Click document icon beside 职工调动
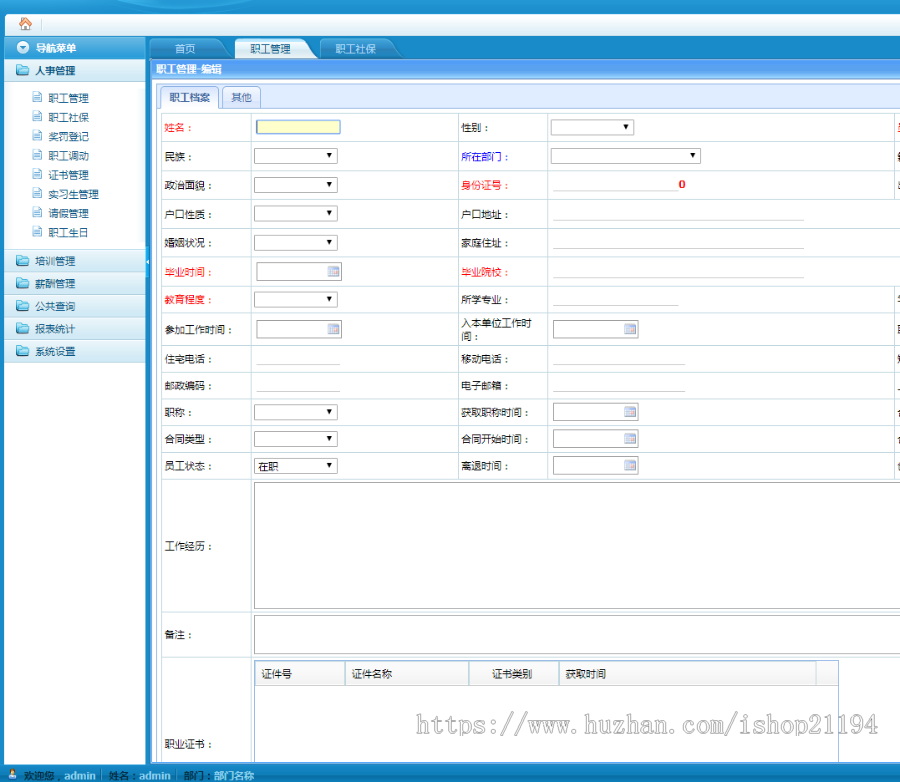This screenshot has width=900, height=782. (x=37, y=154)
